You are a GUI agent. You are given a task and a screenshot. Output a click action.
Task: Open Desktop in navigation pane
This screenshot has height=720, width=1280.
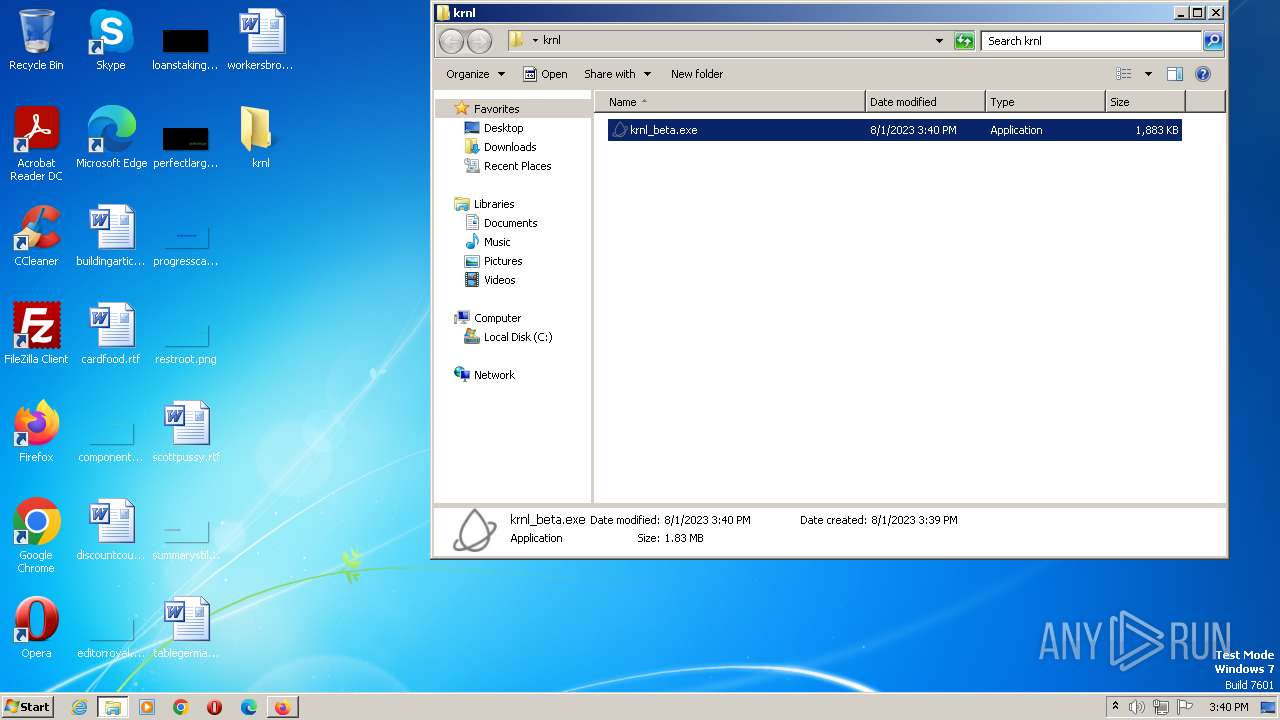(503, 128)
